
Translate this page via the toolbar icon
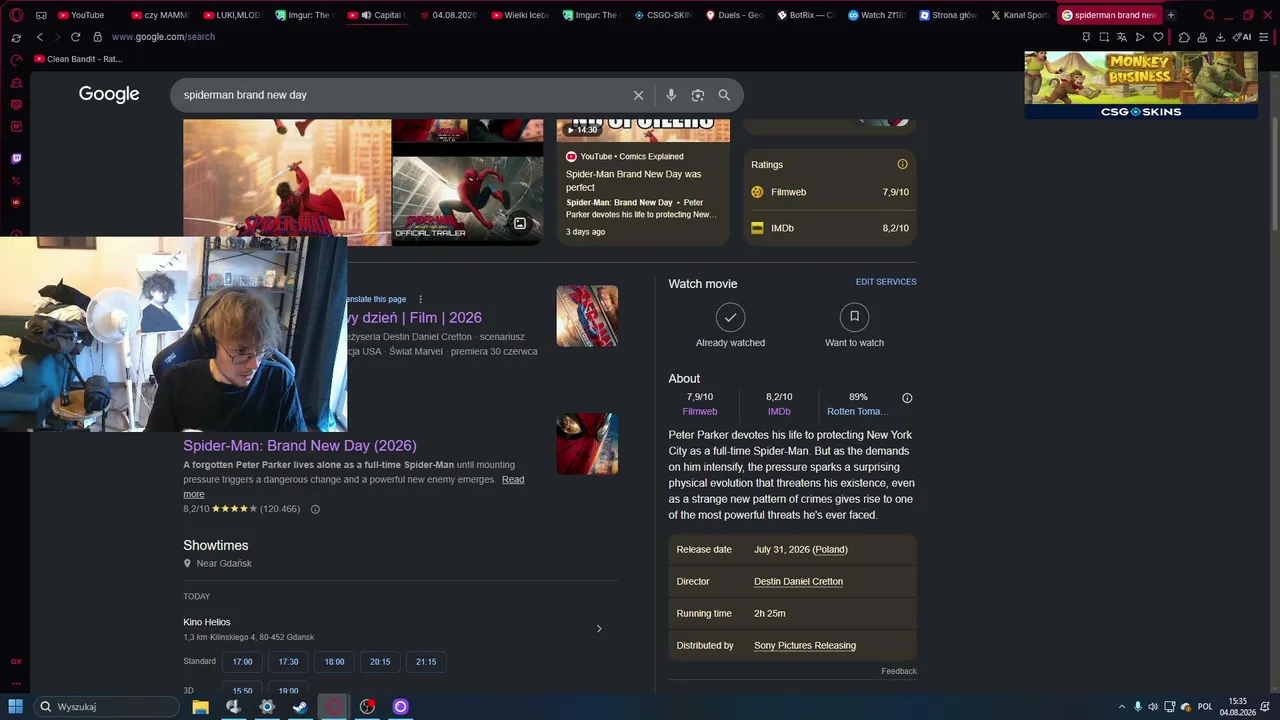coord(1122,37)
